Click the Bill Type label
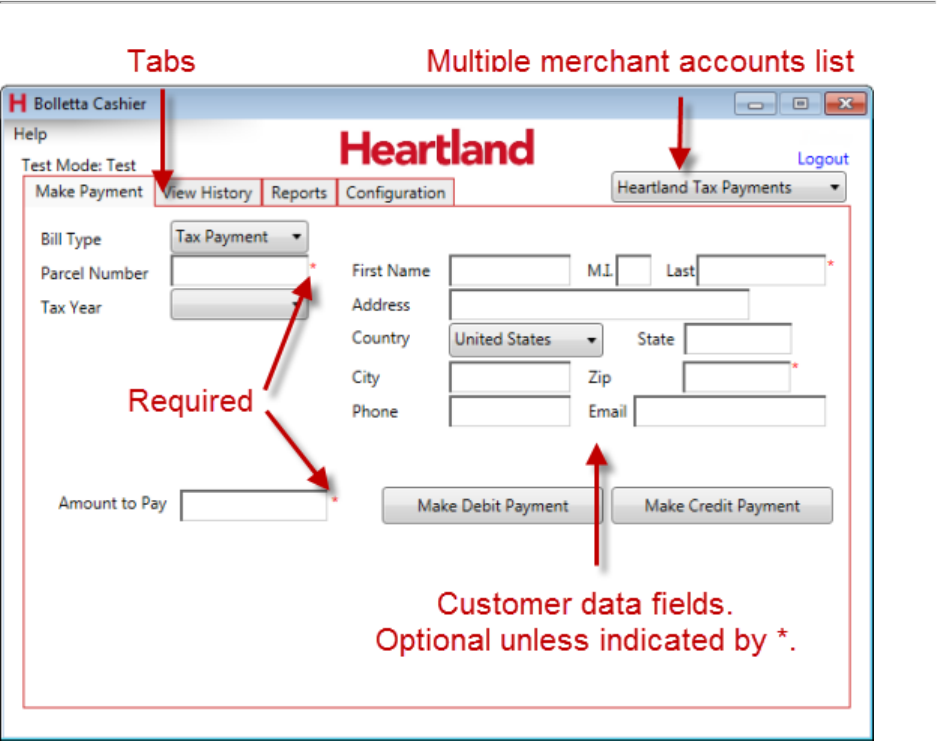Screen dimensions: 937x741 pyautogui.click(x=71, y=239)
